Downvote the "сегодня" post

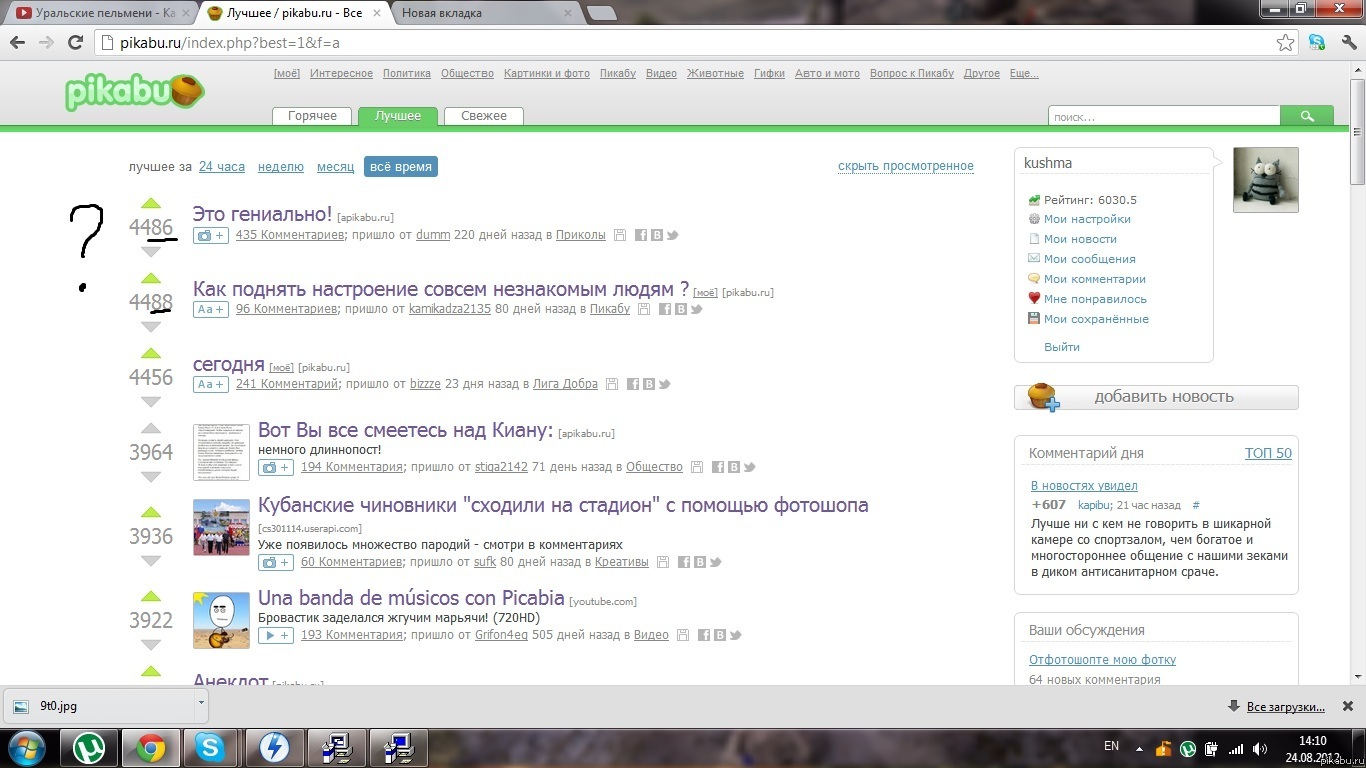[x=151, y=402]
